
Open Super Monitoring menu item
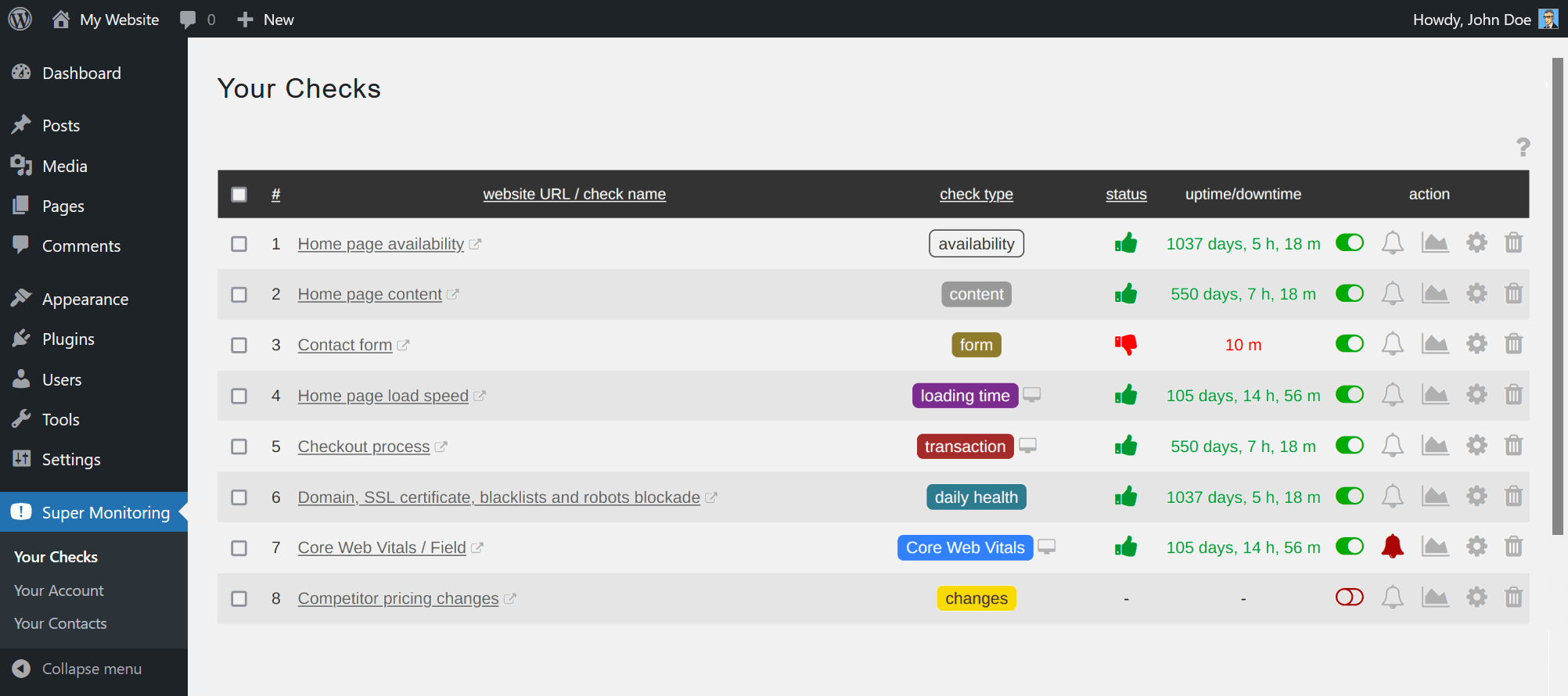click(x=94, y=512)
